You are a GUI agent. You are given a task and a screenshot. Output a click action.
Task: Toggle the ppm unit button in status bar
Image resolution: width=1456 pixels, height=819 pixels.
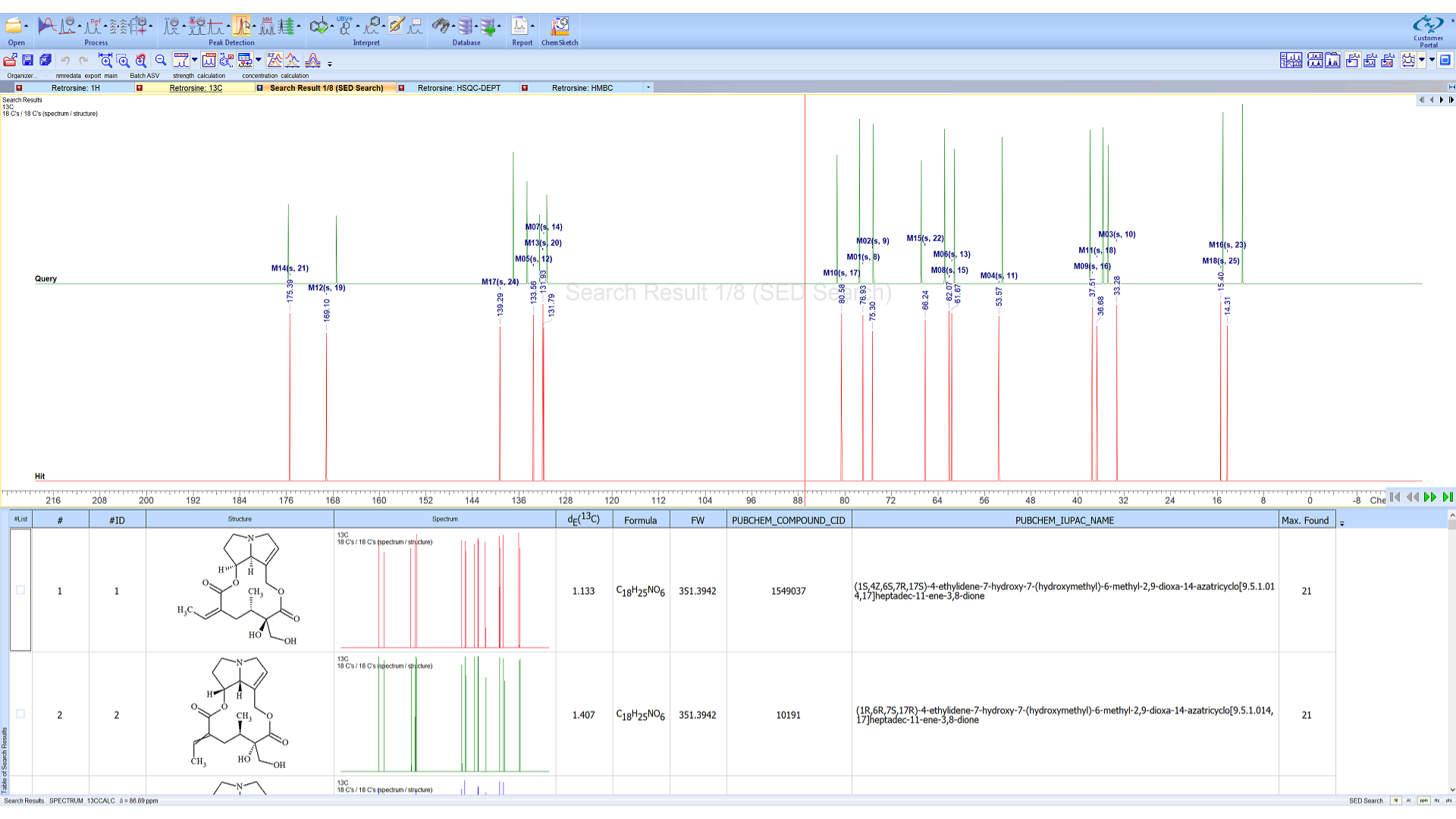tap(1424, 800)
